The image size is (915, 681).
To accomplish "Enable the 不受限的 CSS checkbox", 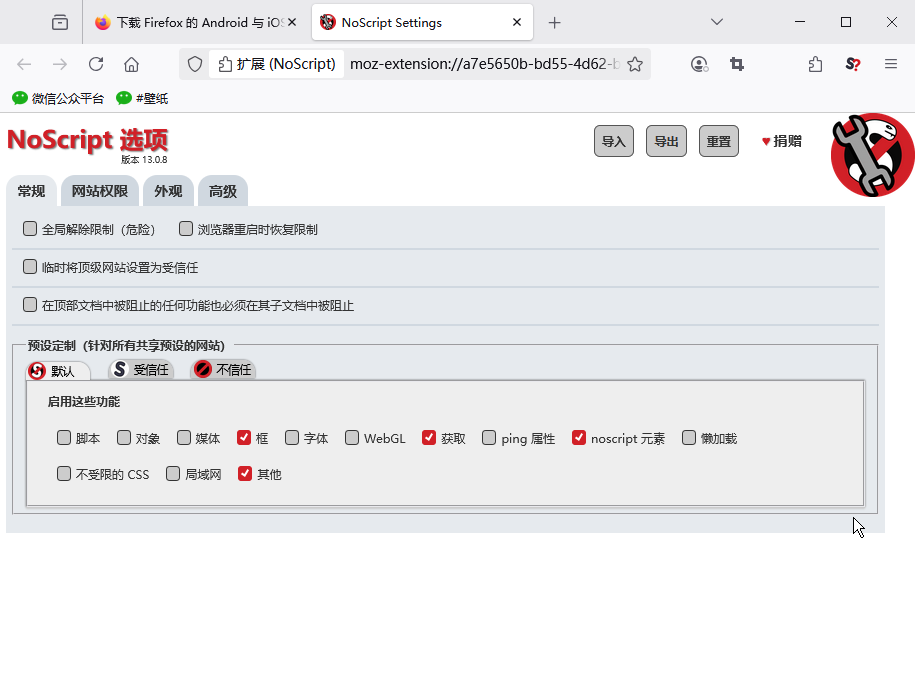I will (x=64, y=473).
